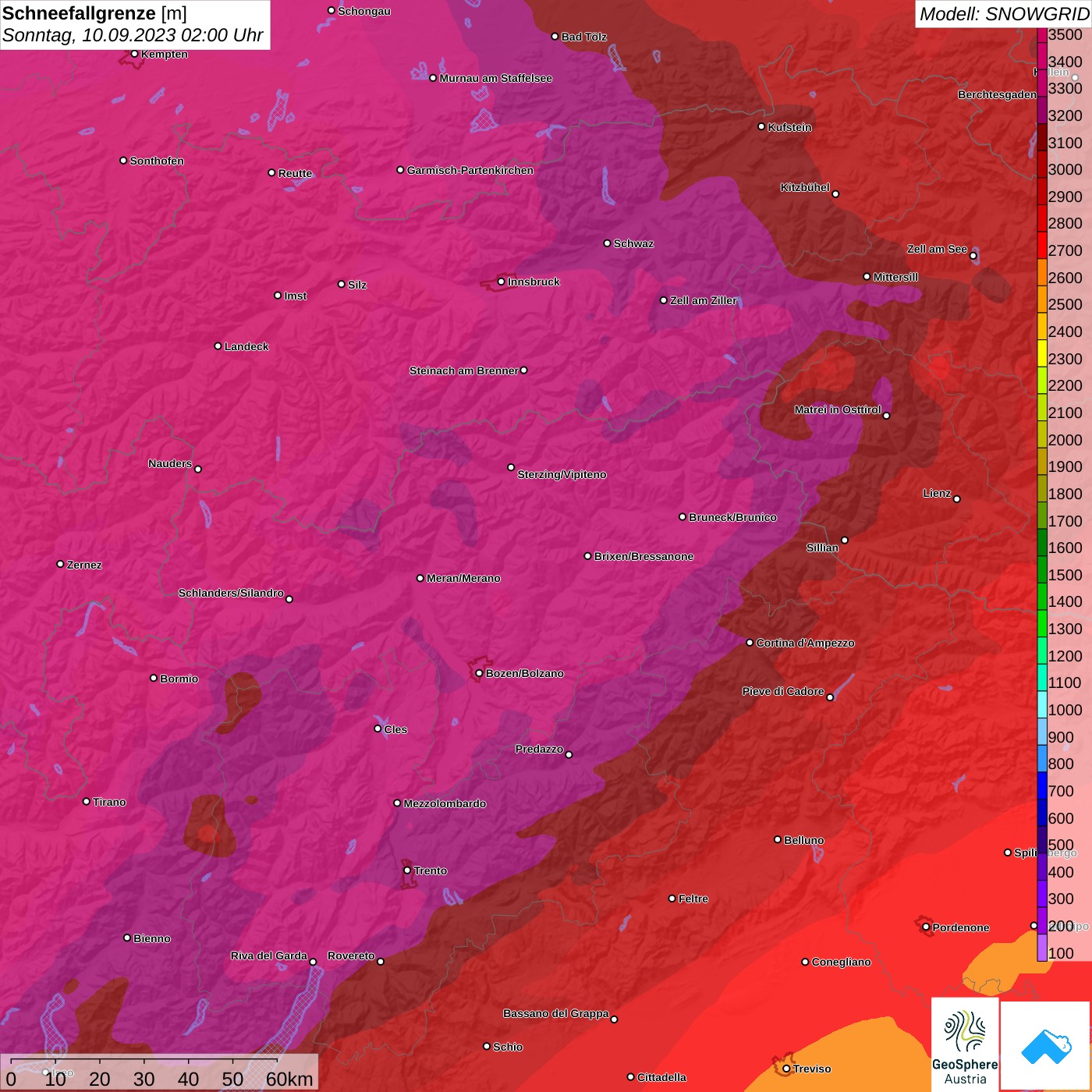Click the Schio label
The width and height of the screenshot is (1092, 1092).
coord(508,1047)
